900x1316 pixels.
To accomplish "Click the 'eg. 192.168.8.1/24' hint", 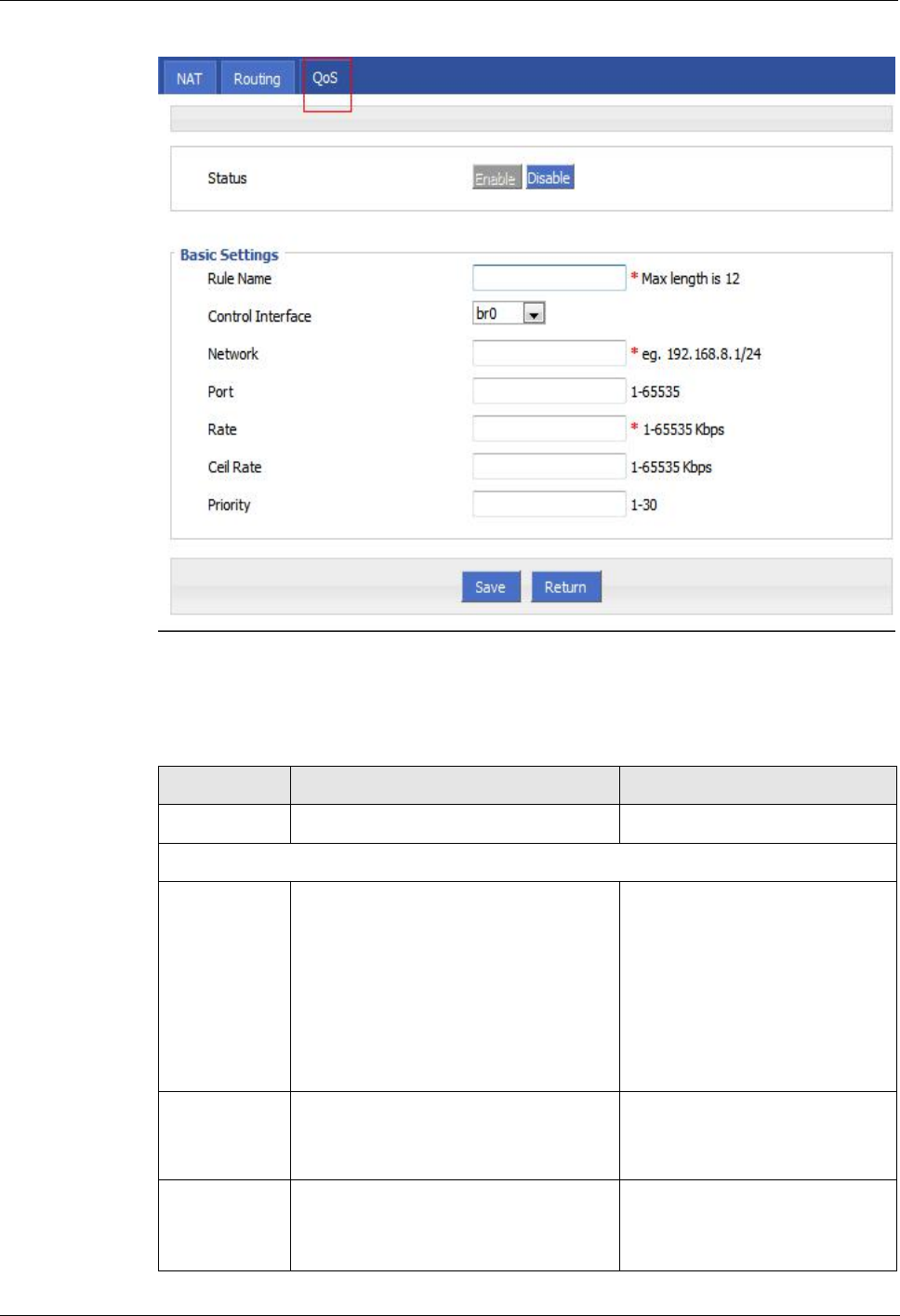I will 702,354.
